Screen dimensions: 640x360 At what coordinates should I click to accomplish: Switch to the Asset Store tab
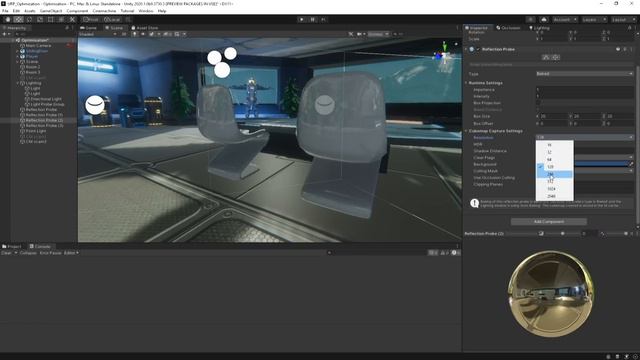coord(144,28)
